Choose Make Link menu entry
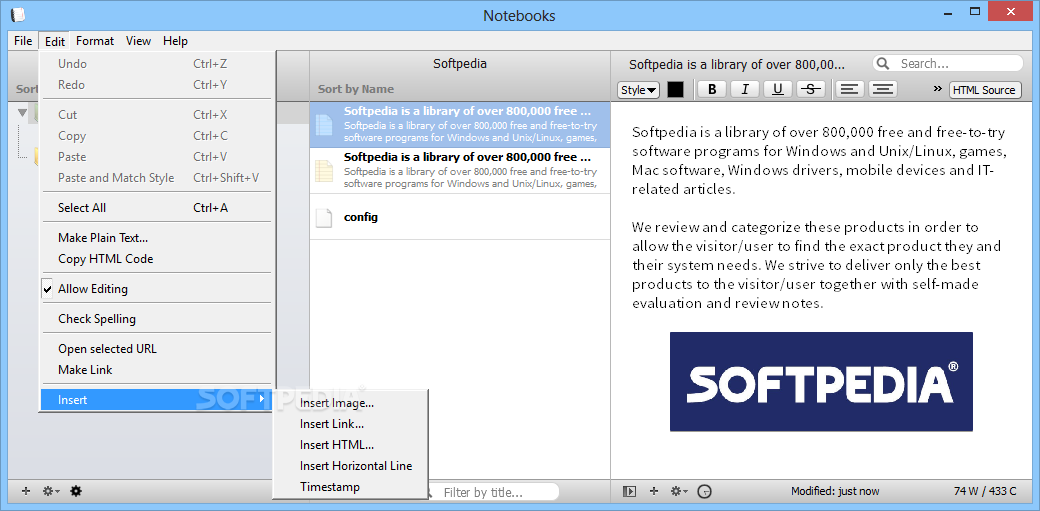 158,370
